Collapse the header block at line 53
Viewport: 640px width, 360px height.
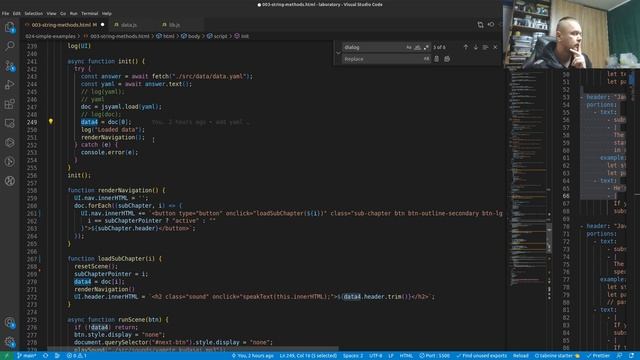[x=582, y=98]
